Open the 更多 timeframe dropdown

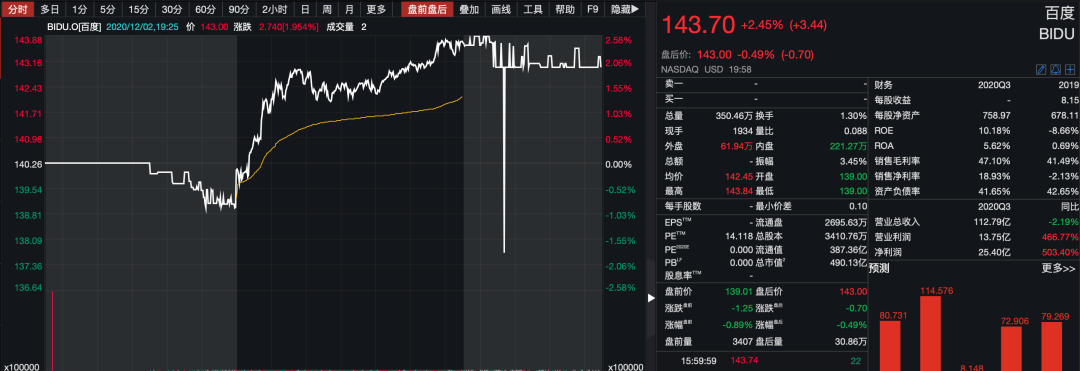click(x=376, y=10)
